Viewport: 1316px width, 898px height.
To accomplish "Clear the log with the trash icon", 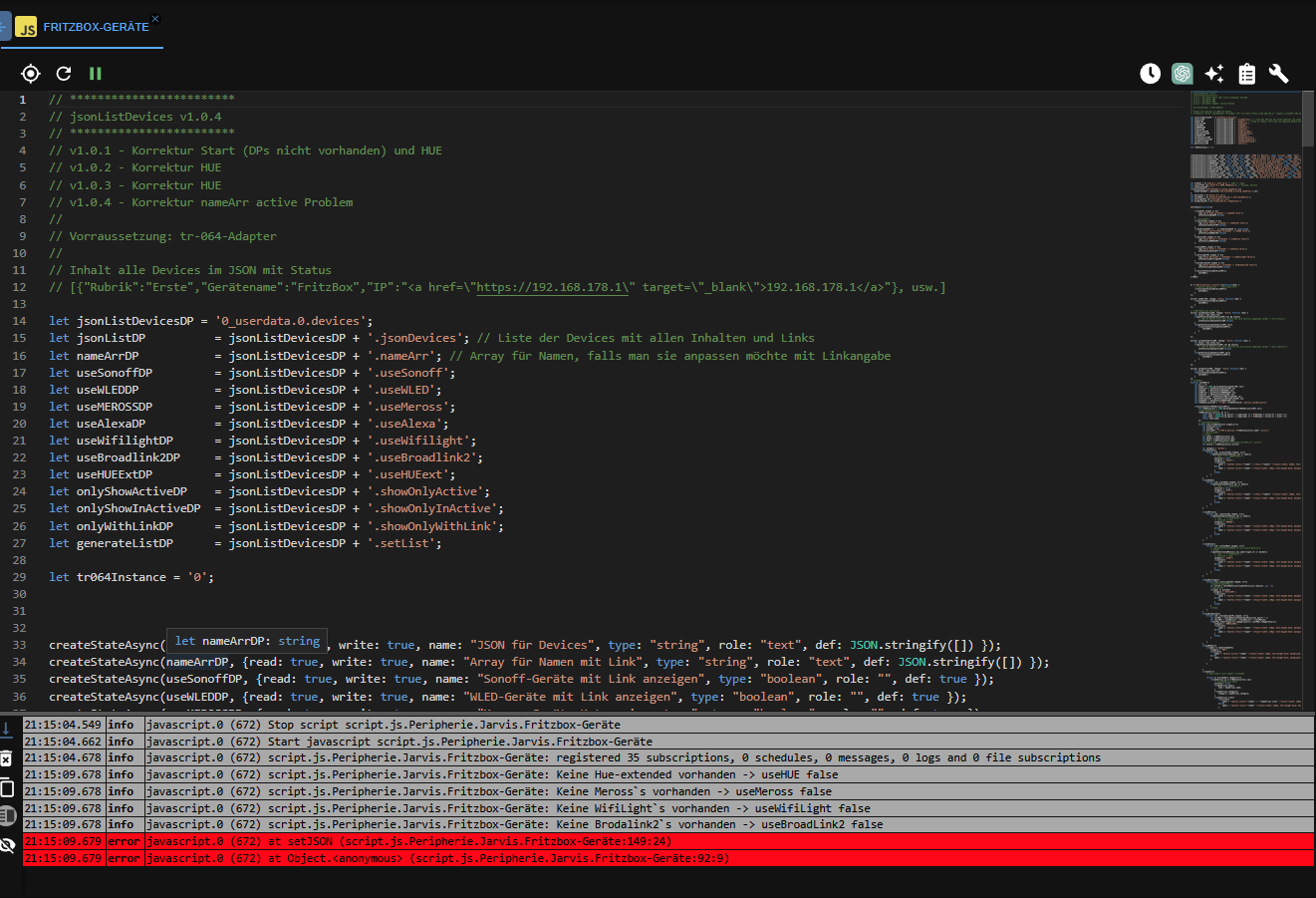I will 7,758.
